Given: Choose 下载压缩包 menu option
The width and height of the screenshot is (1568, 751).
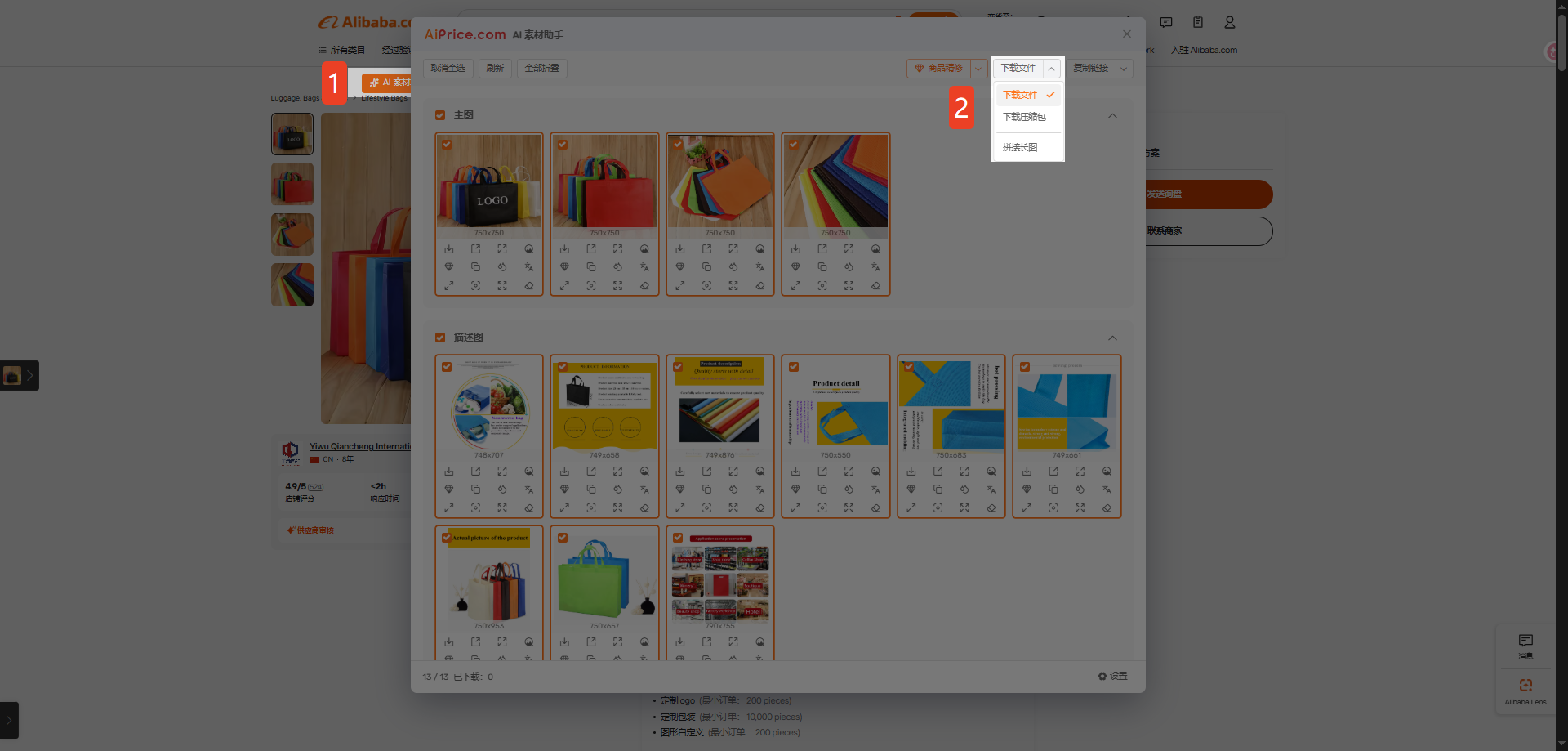Looking at the screenshot, I should tap(1028, 117).
